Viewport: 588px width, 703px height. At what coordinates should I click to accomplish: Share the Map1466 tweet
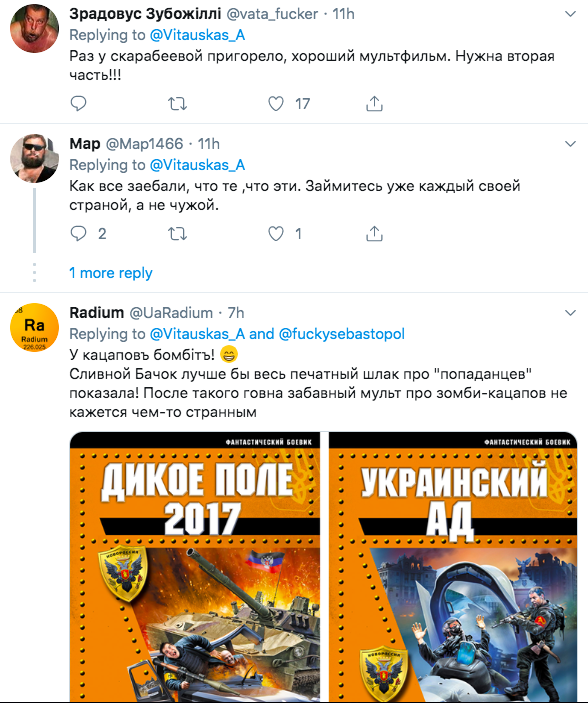375,234
